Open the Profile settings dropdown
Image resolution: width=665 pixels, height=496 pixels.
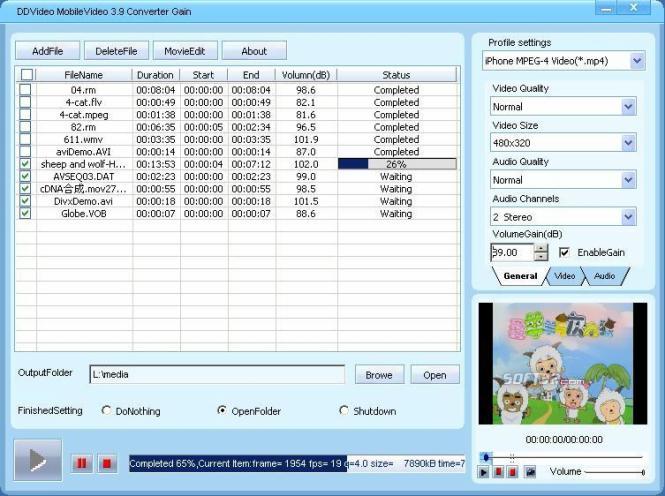pos(637,61)
